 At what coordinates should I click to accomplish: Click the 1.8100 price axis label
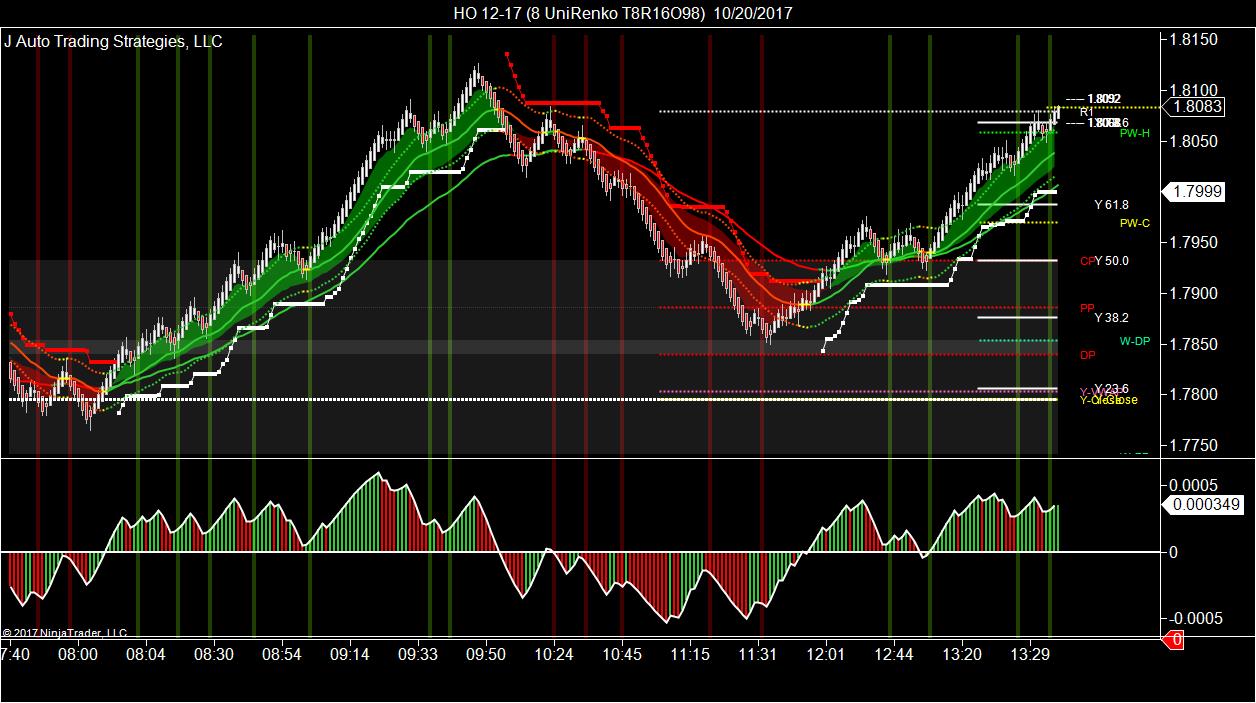coord(1195,90)
